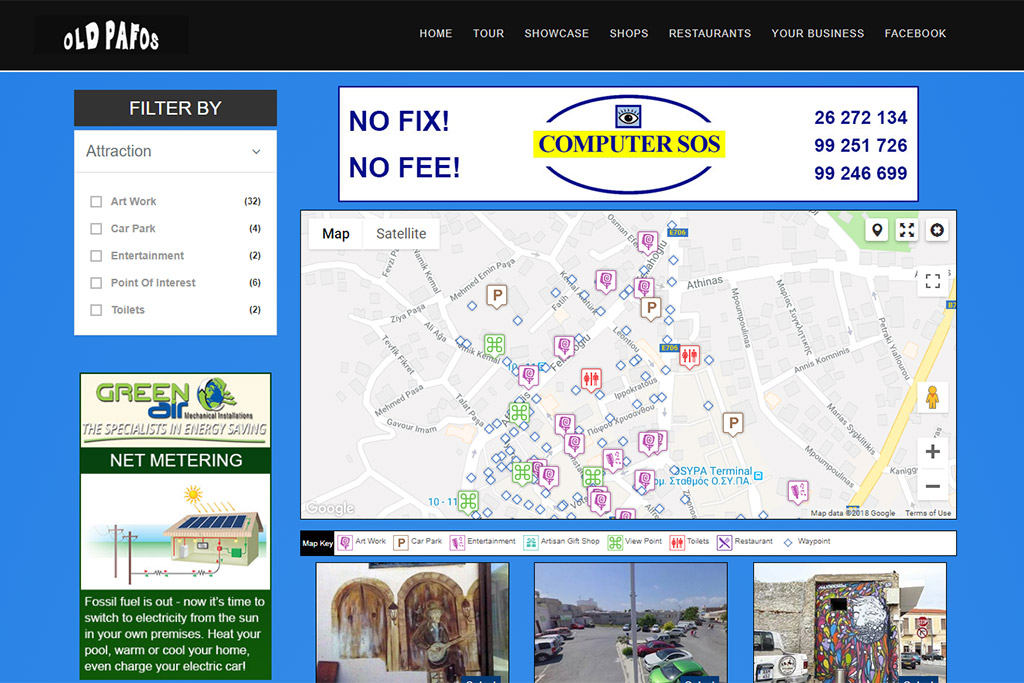Click the Artisan Gift Shop icon in Map Key
Screen dimensions: 1024x683
(x=531, y=542)
